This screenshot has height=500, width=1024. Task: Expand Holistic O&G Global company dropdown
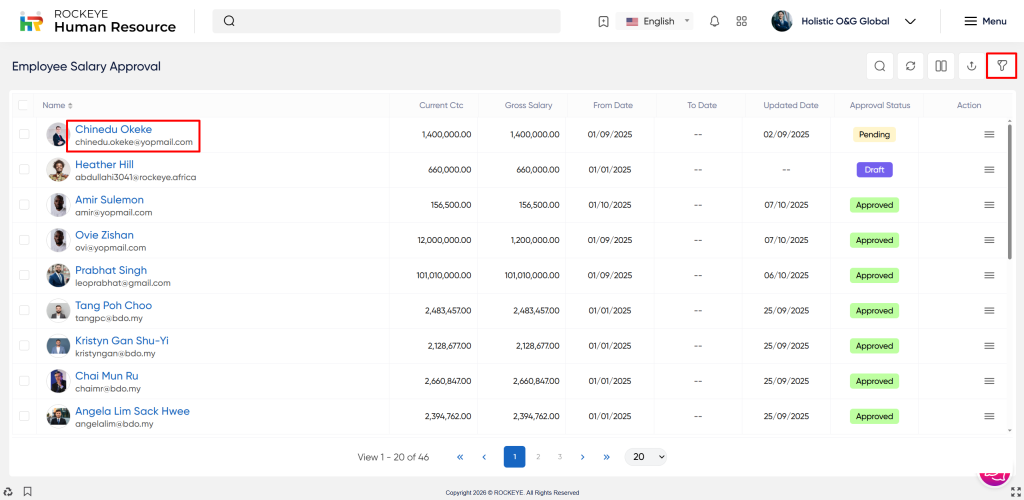(910, 21)
